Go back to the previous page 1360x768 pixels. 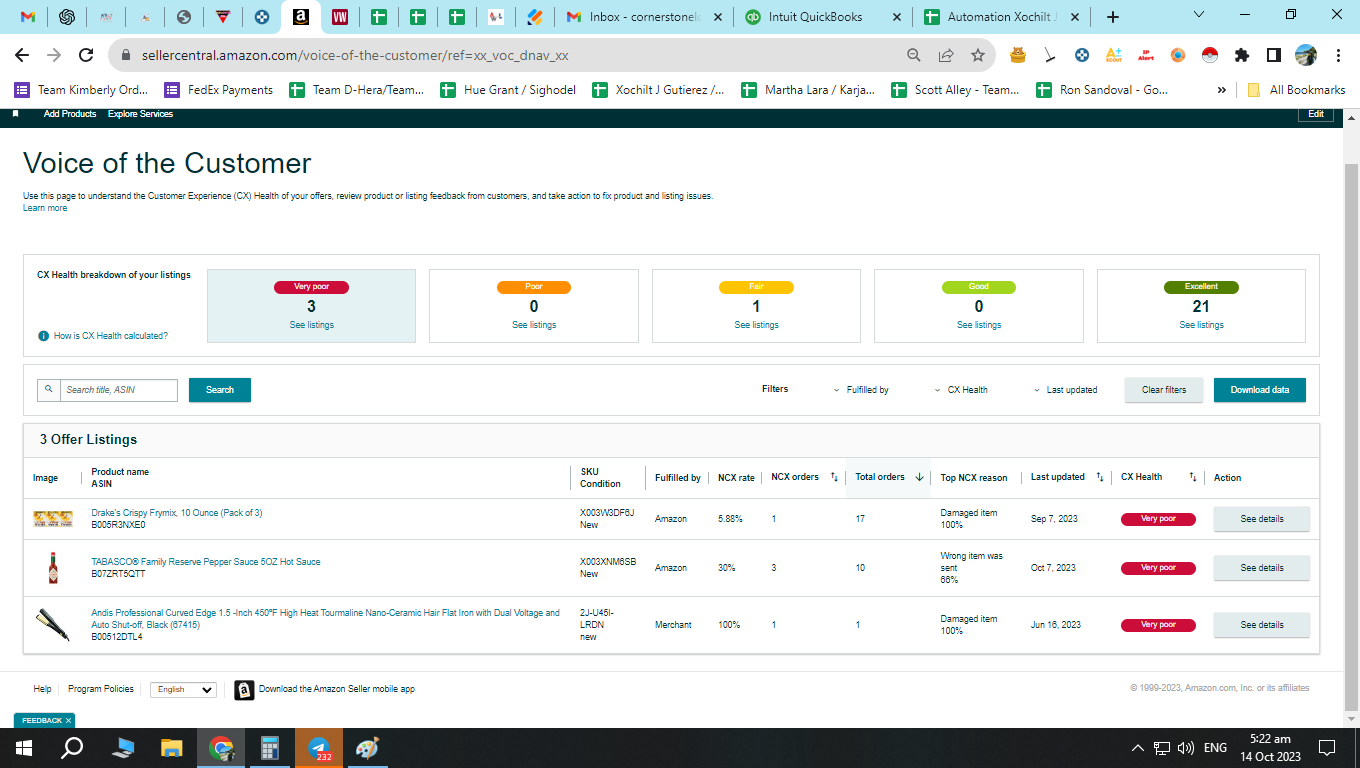22,56
